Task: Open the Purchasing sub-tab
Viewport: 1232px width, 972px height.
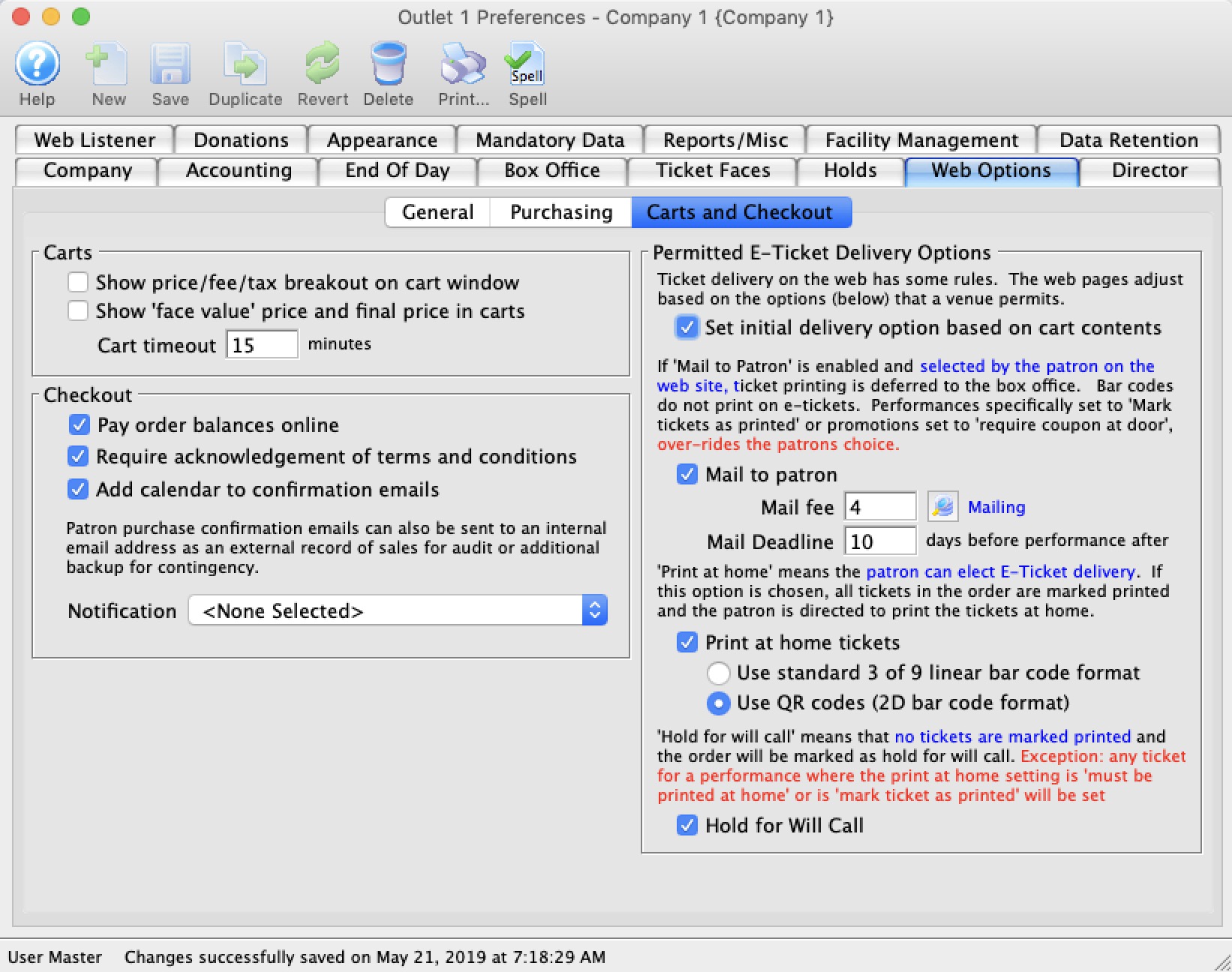Action: 560,212
